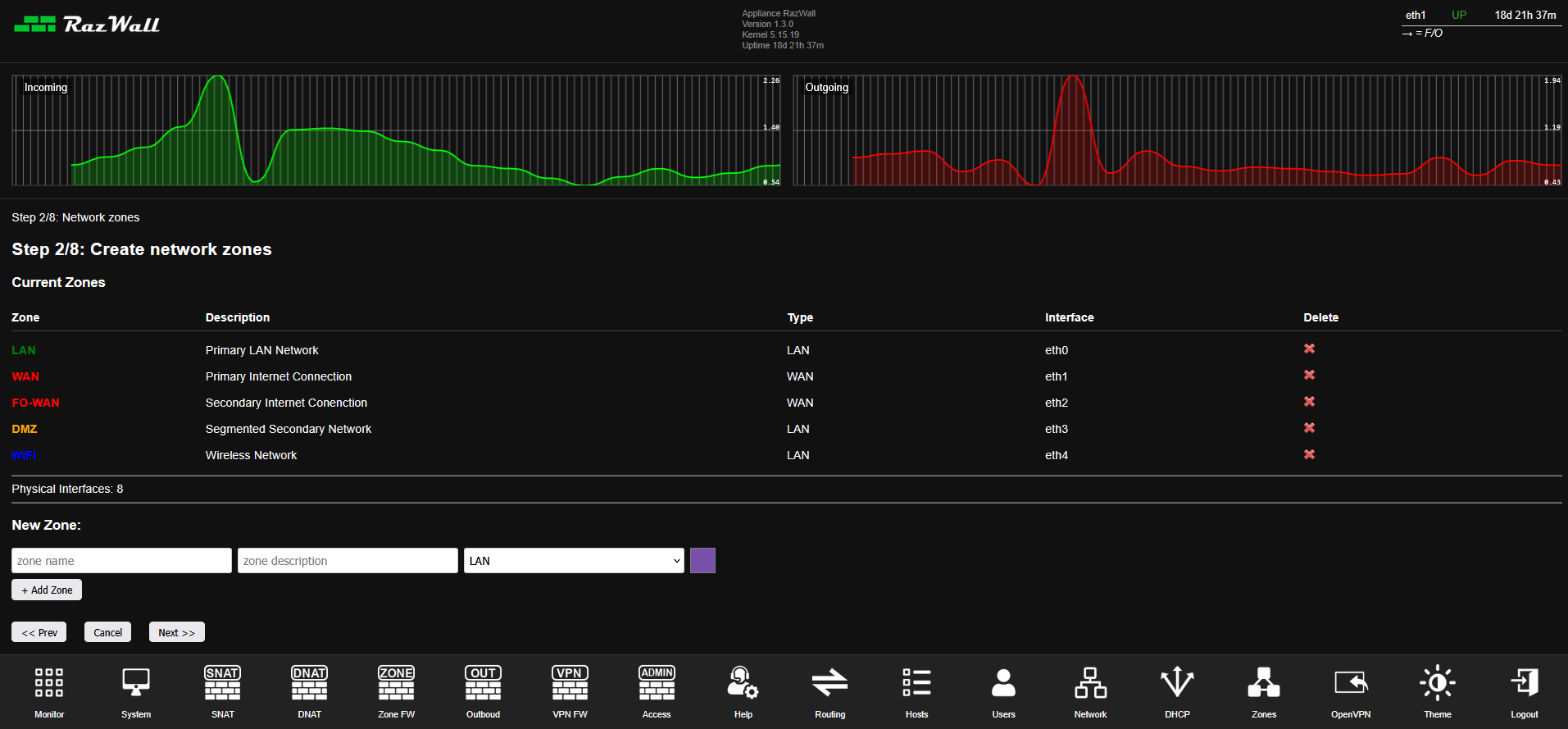This screenshot has height=729, width=1568.
Task: Open the DNAT firewall icon
Action: (x=310, y=683)
